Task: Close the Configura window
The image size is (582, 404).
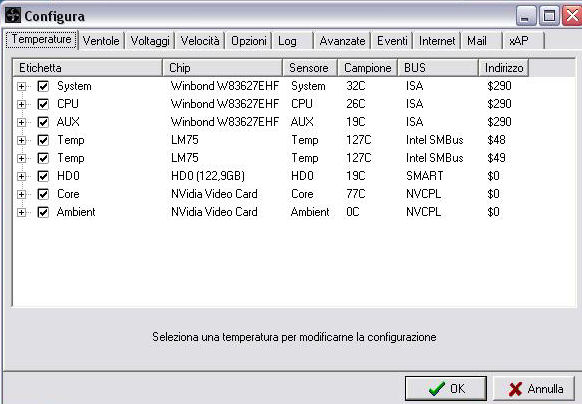Action: [572, 16]
